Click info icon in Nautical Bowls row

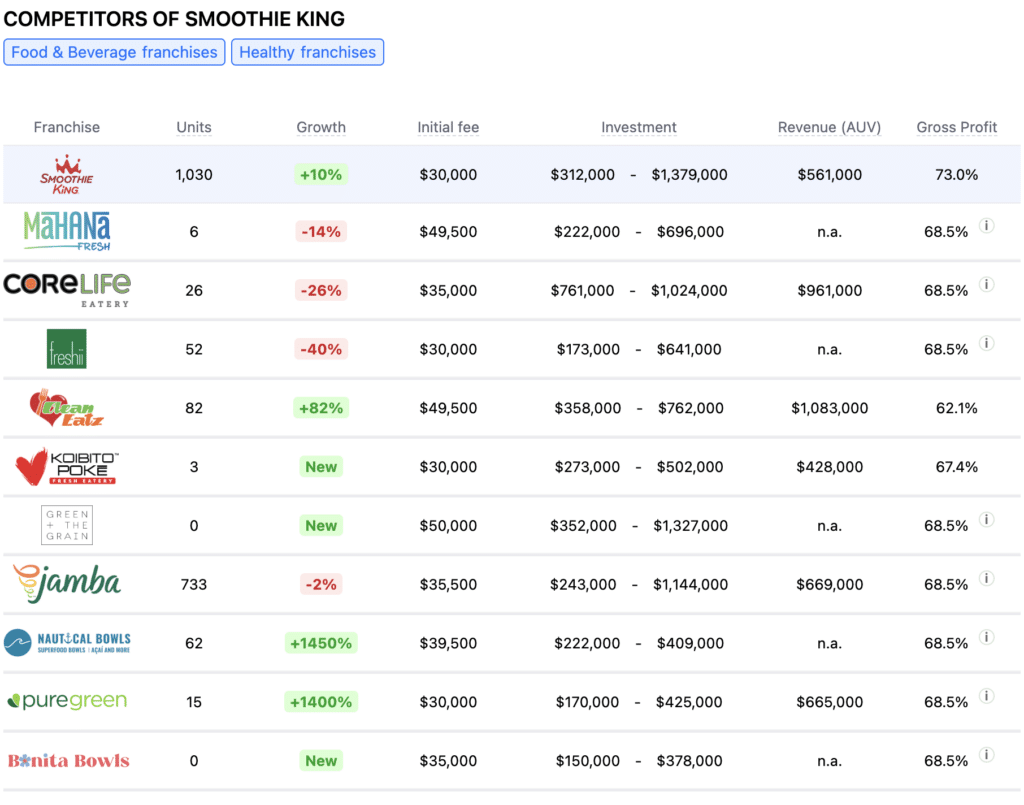pos(987,637)
